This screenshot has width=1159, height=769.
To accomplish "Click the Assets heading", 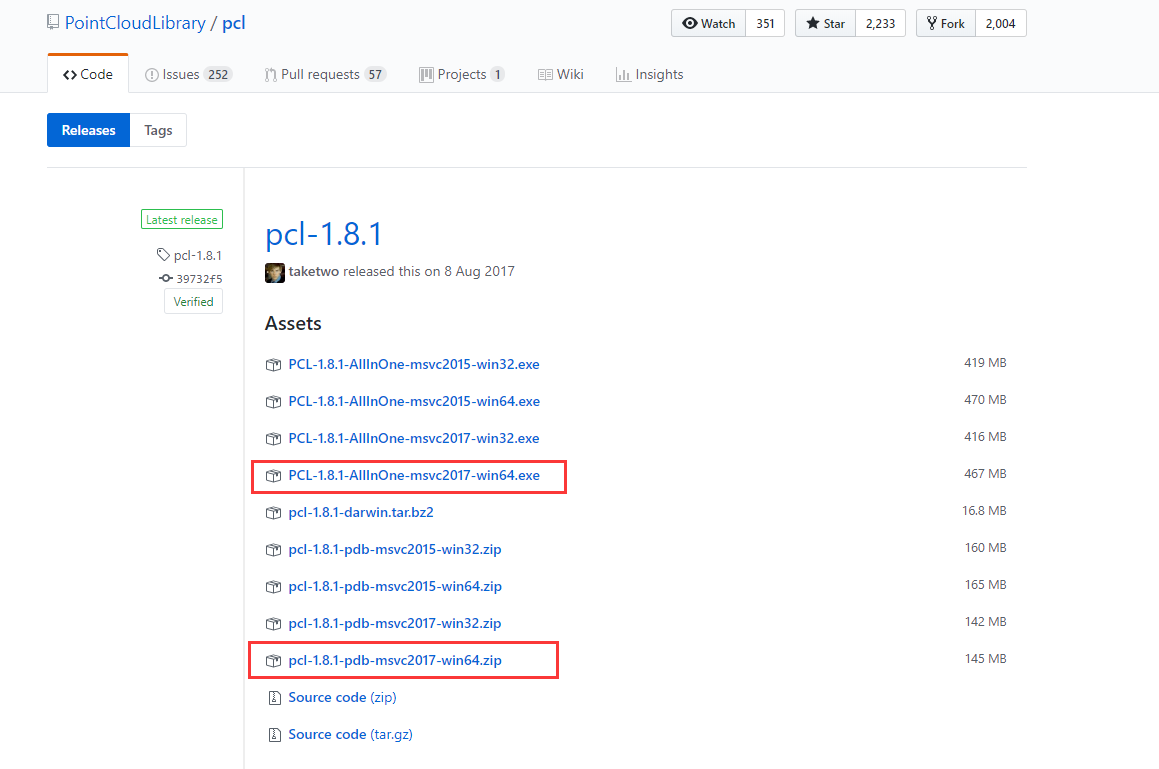I will (293, 323).
